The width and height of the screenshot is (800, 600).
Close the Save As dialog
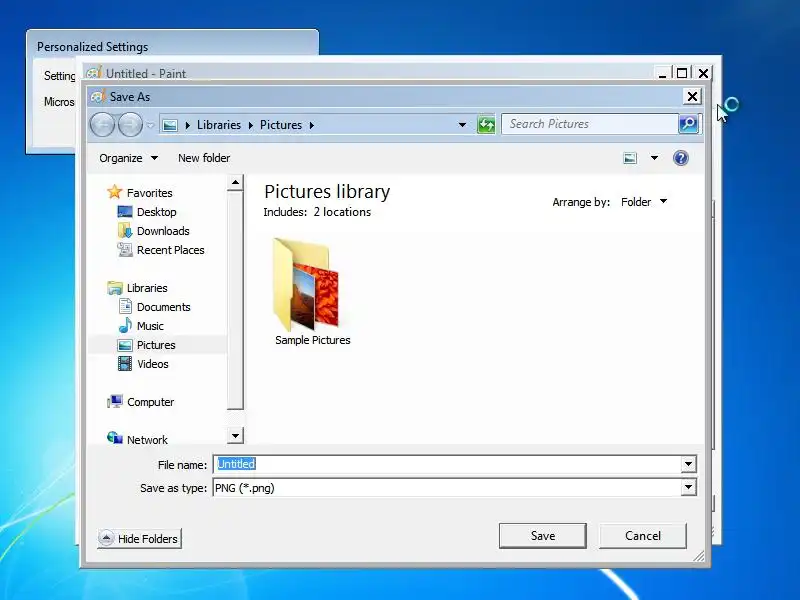coord(692,96)
